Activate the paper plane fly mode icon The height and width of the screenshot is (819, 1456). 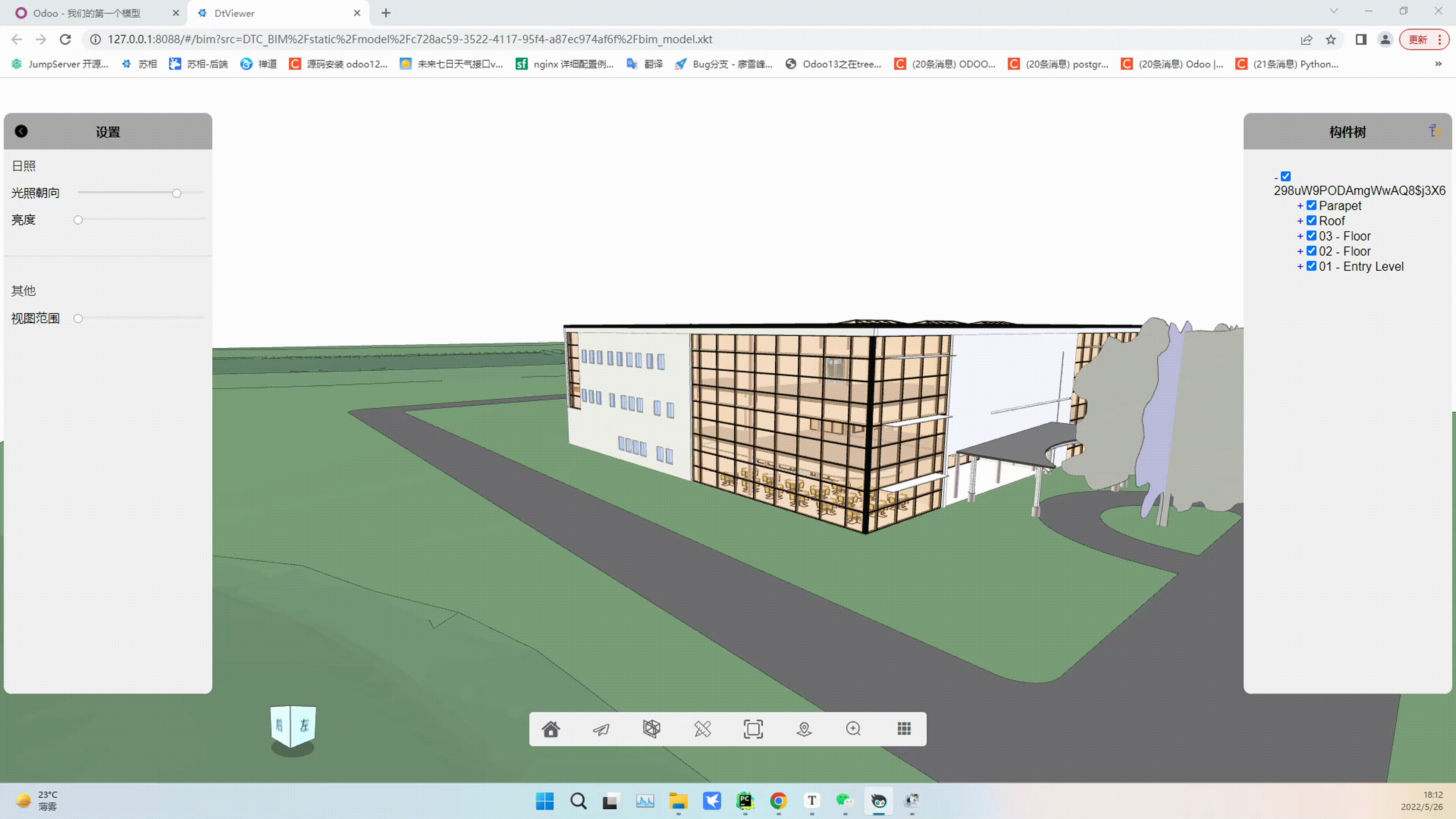tap(601, 729)
